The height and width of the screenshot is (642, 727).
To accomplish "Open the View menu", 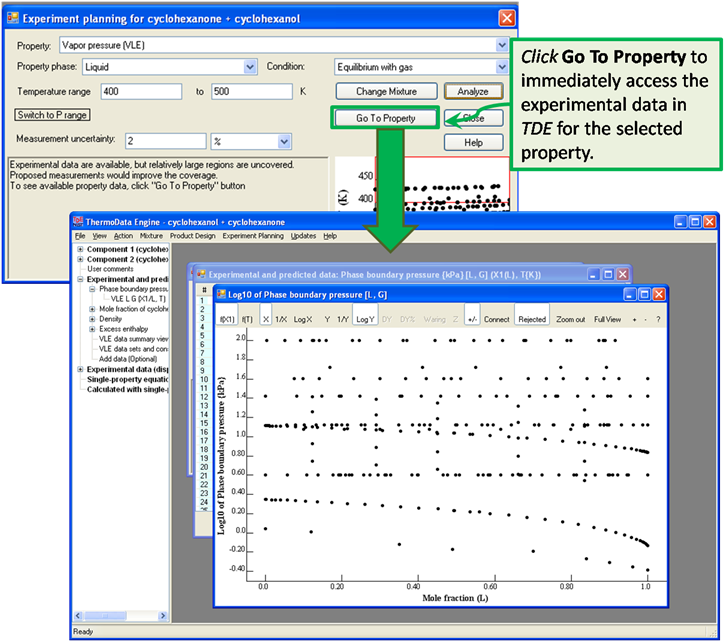I will (x=99, y=236).
